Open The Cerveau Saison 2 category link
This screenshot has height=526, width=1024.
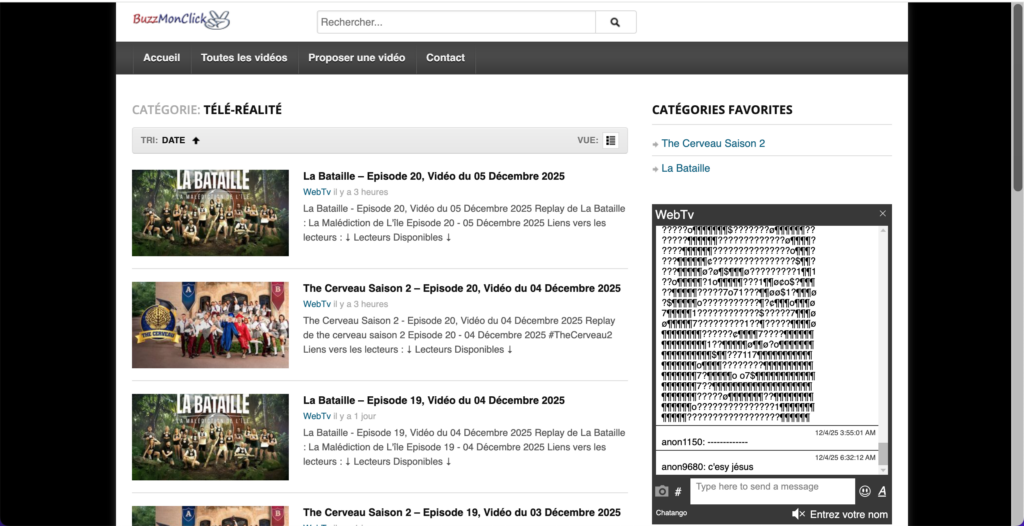point(713,144)
